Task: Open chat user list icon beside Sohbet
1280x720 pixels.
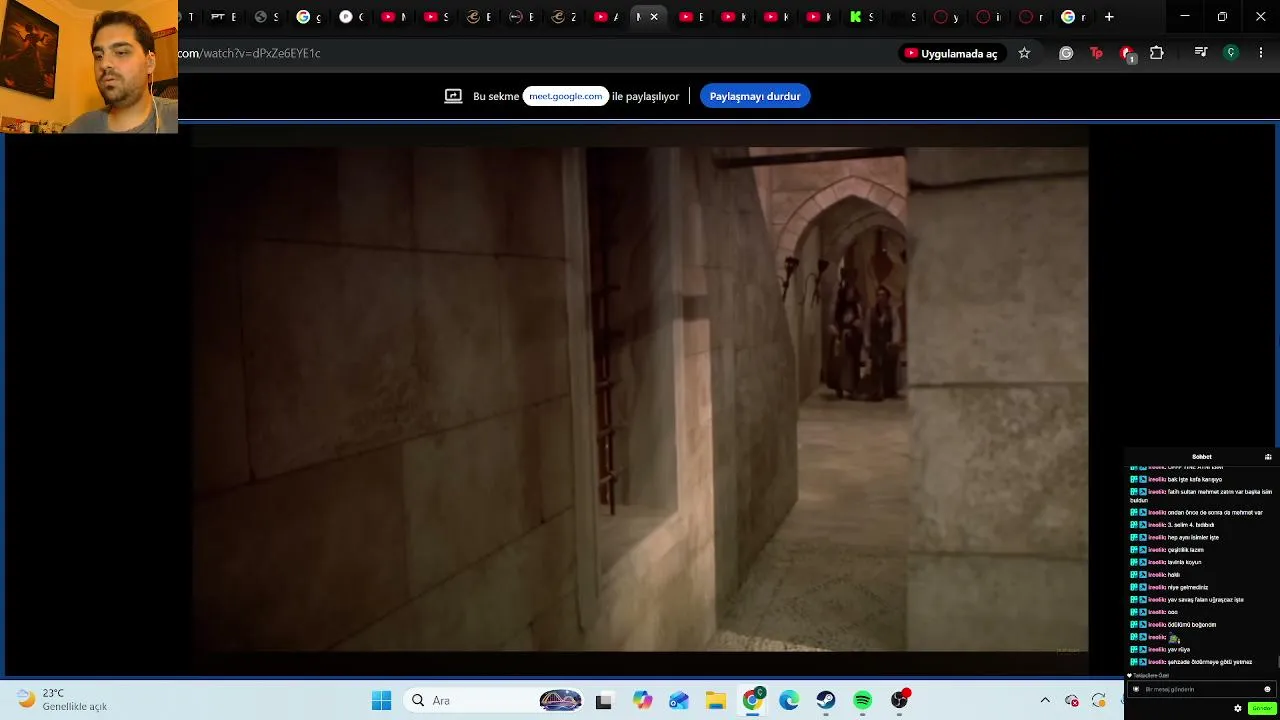Action: [1268, 457]
